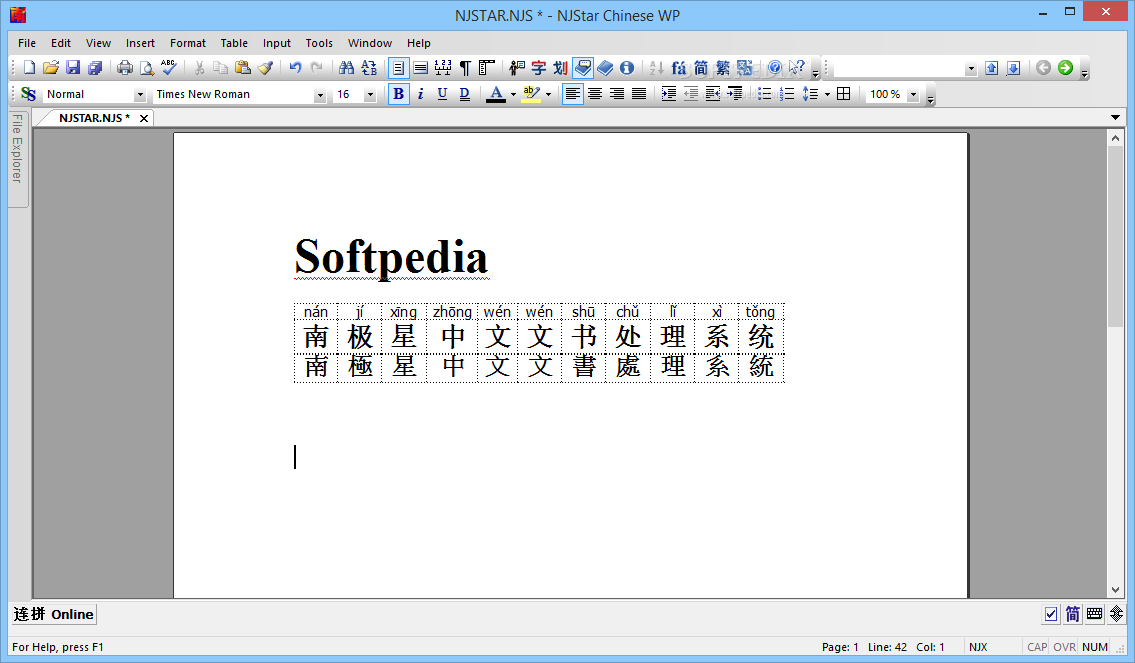The image size is (1135, 663).
Task: Open Find with the binoculars icon
Action: pyautogui.click(x=347, y=68)
